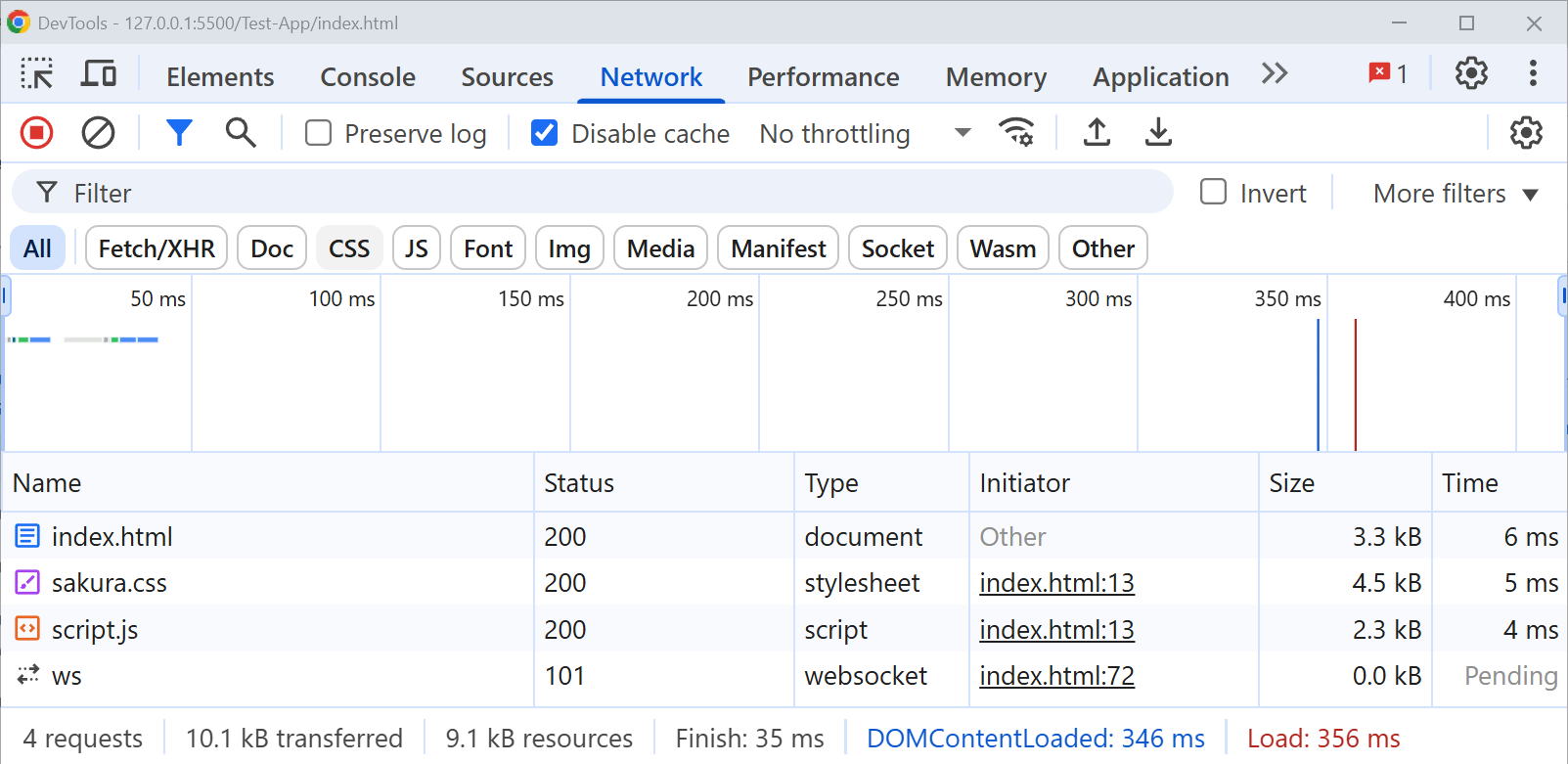Click the script.js file icon

point(27,629)
